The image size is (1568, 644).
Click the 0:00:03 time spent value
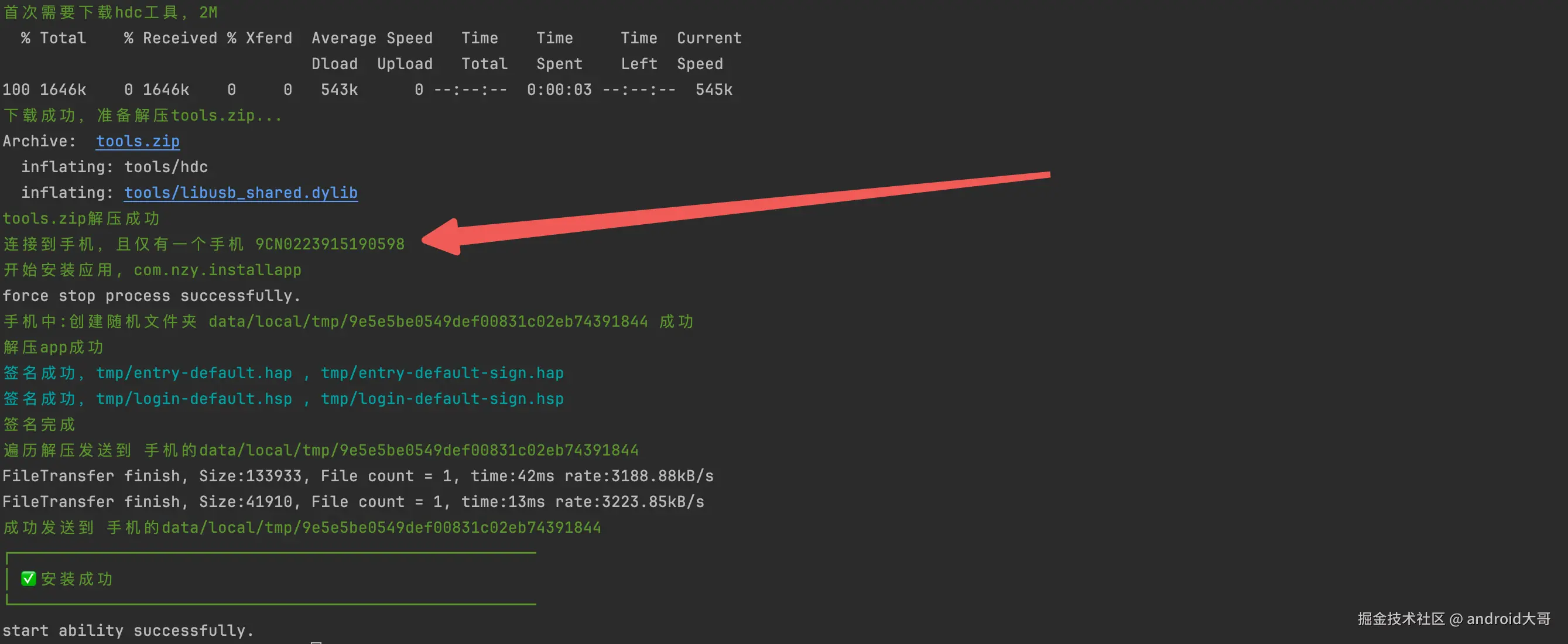[559, 90]
